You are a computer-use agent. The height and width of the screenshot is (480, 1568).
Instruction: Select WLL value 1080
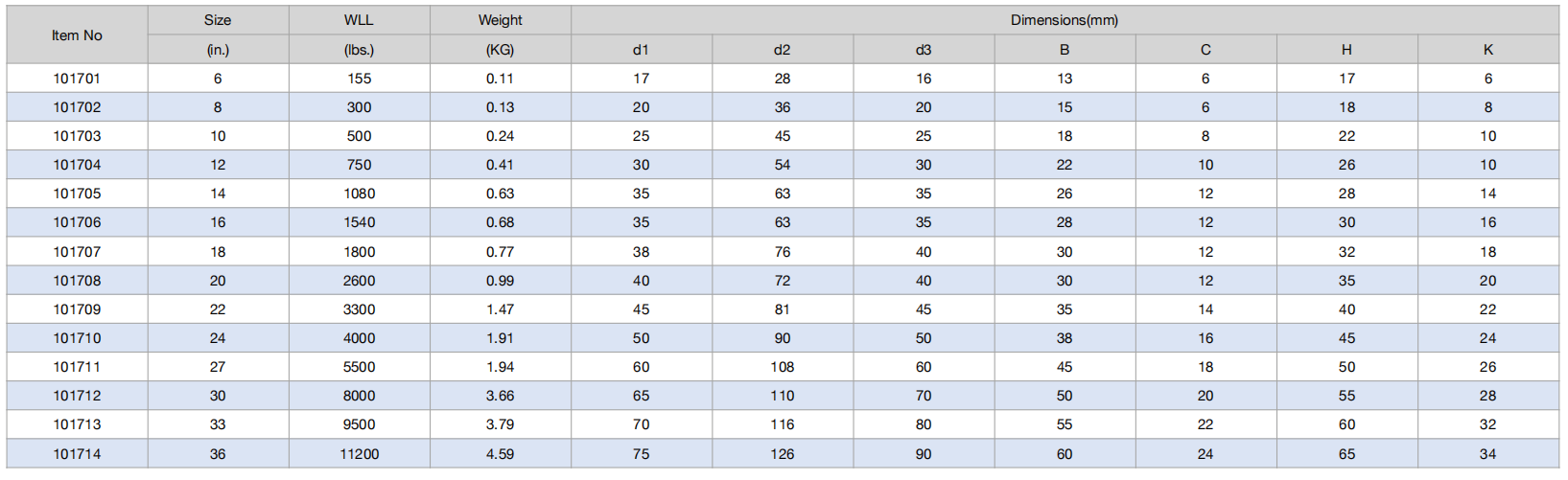click(360, 194)
